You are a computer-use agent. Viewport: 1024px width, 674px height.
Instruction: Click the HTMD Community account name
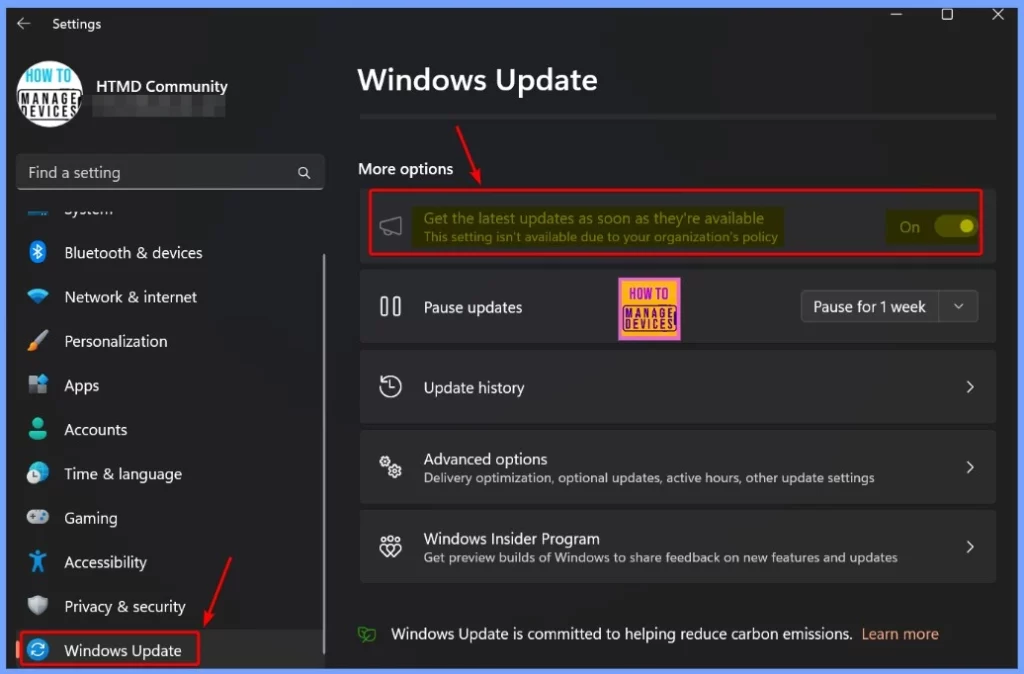pos(161,86)
